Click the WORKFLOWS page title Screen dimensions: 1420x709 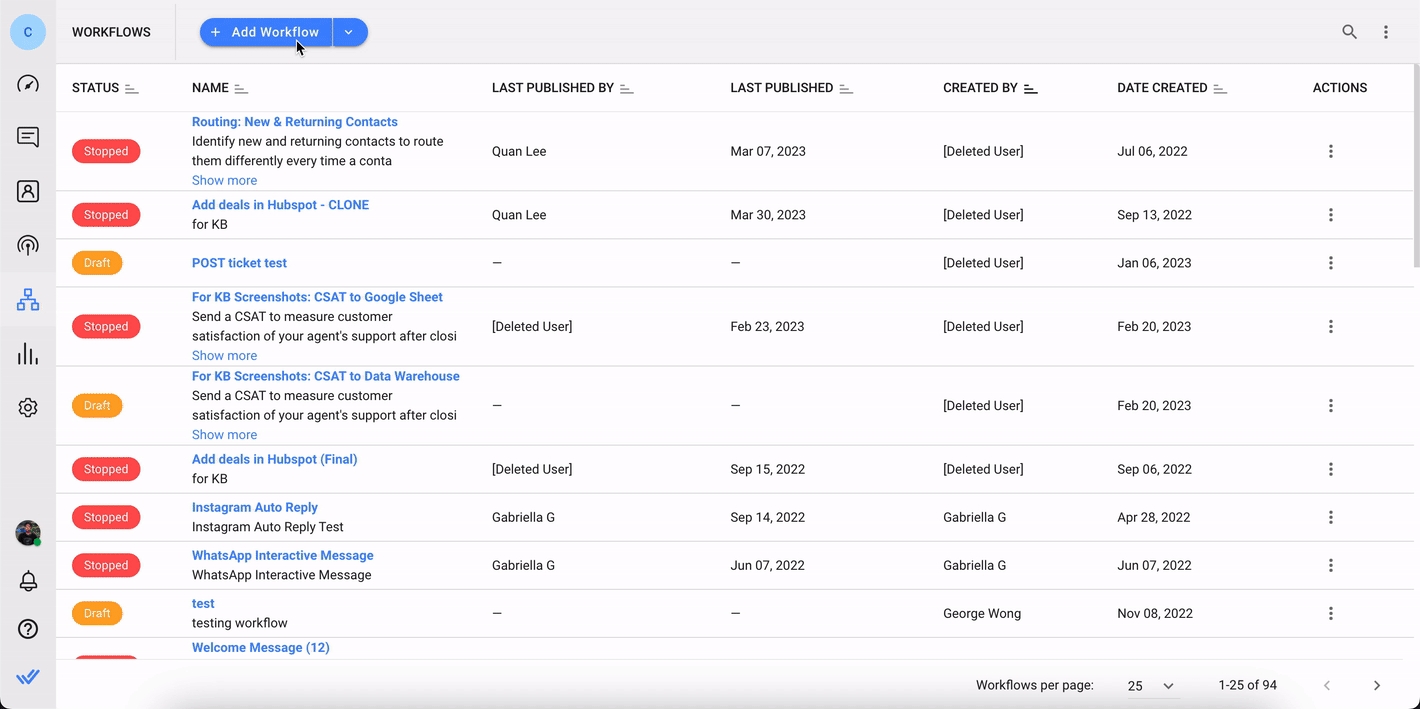(111, 32)
